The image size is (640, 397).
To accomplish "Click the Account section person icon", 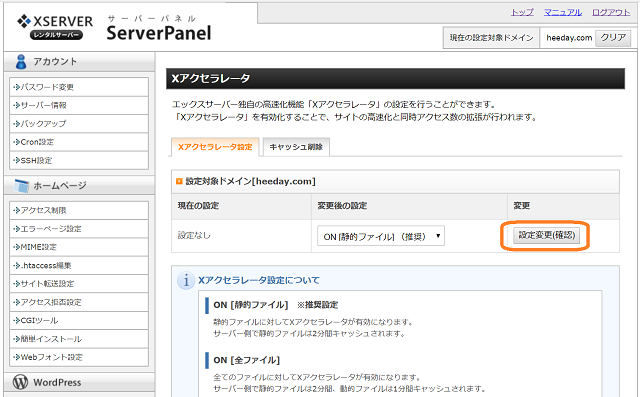I will tap(21, 62).
